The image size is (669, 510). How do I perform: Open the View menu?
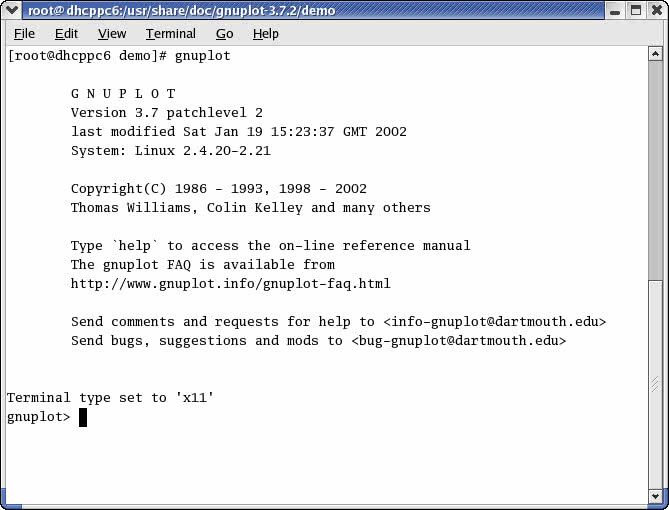point(112,34)
